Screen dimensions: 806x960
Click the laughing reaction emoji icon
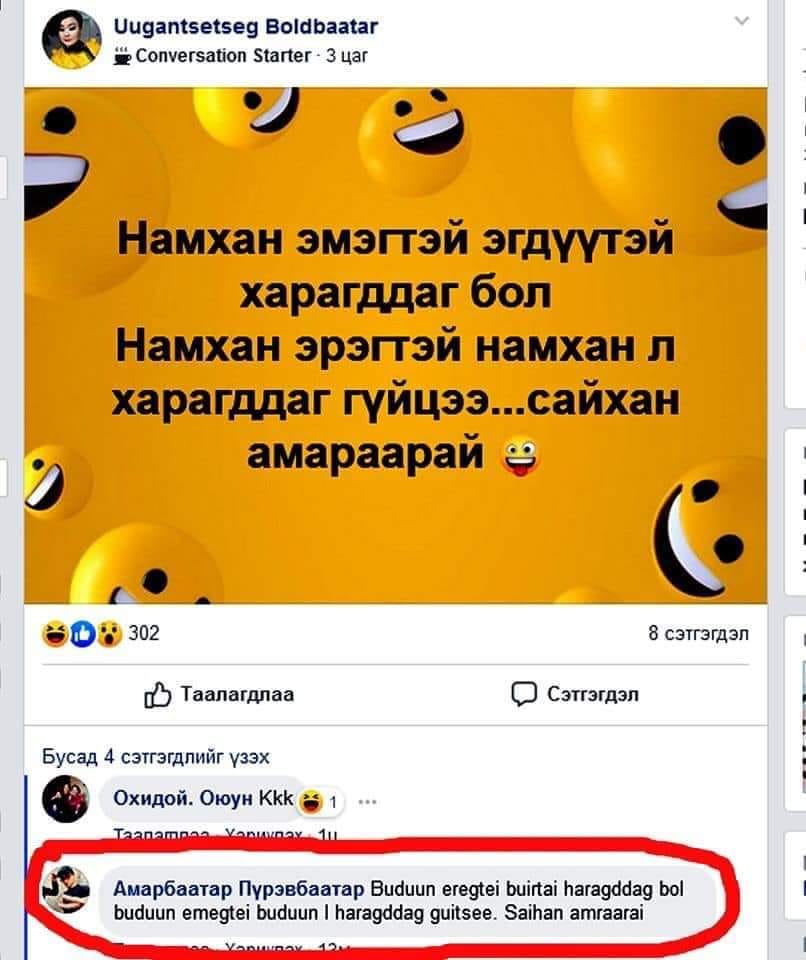click(x=55, y=634)
